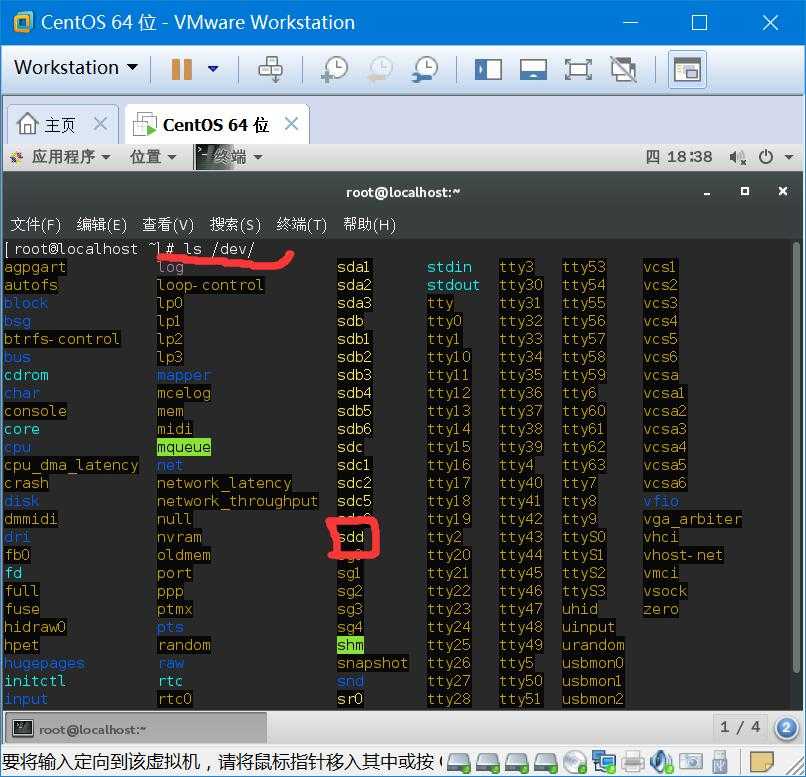Click the 'urandom' entry
Image resolution: width=806 pixels, height=777 pixels.
[x=593, y=645]
